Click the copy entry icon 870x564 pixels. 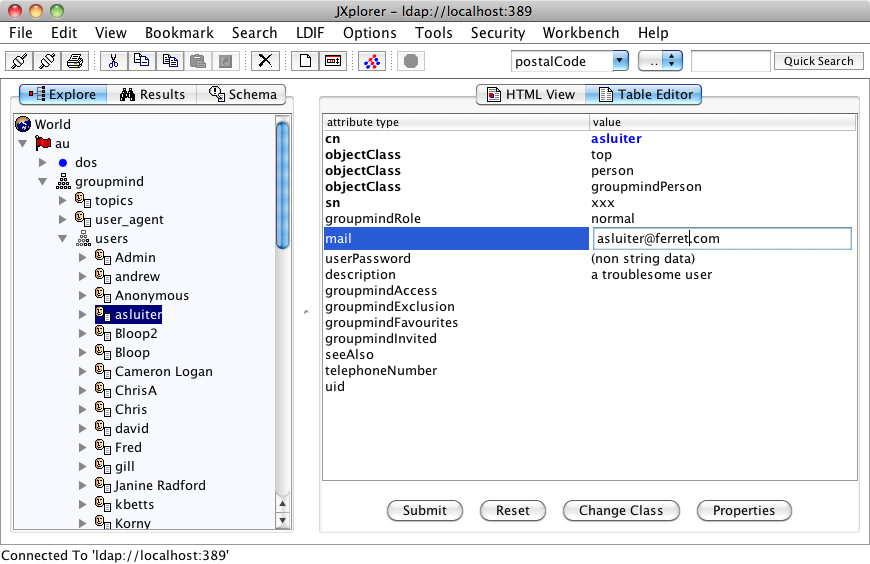(x=142, y=61)
